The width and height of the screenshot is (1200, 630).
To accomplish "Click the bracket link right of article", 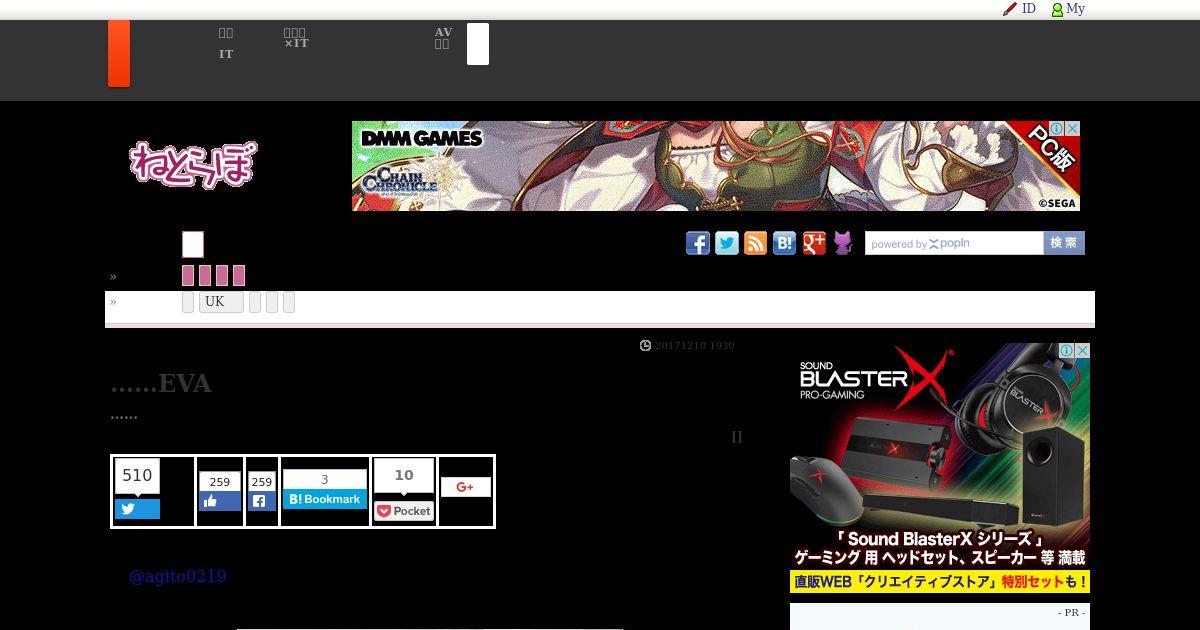I will [x=737, y=437].
